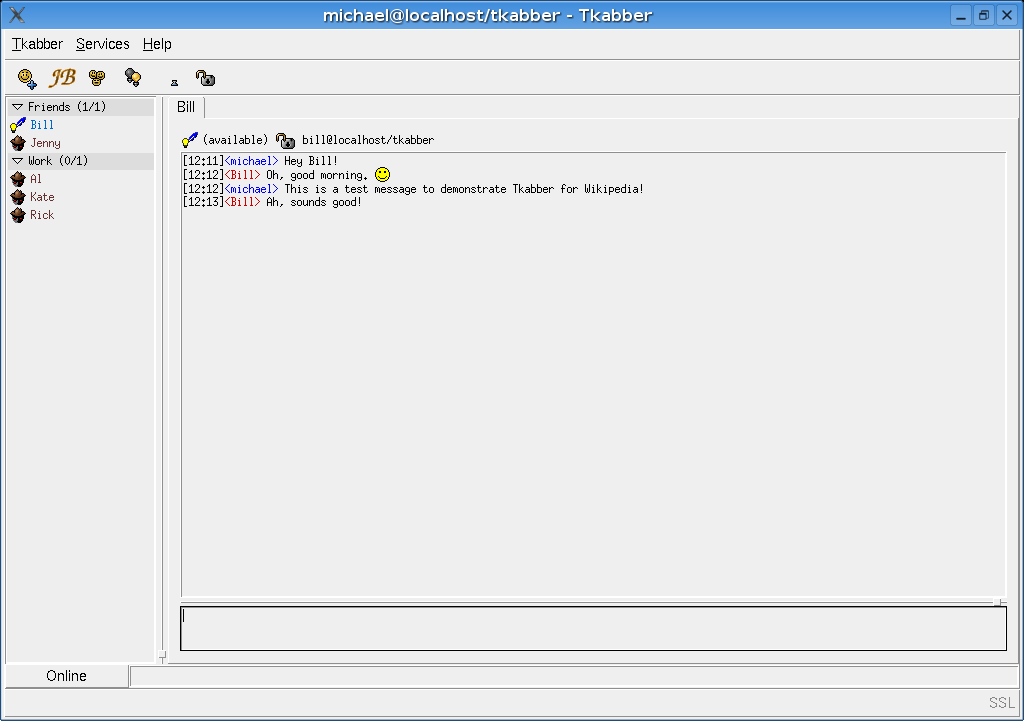Close the Tkabber window
This screenshot has height=721, width=1024.
tap(1007, 15)
